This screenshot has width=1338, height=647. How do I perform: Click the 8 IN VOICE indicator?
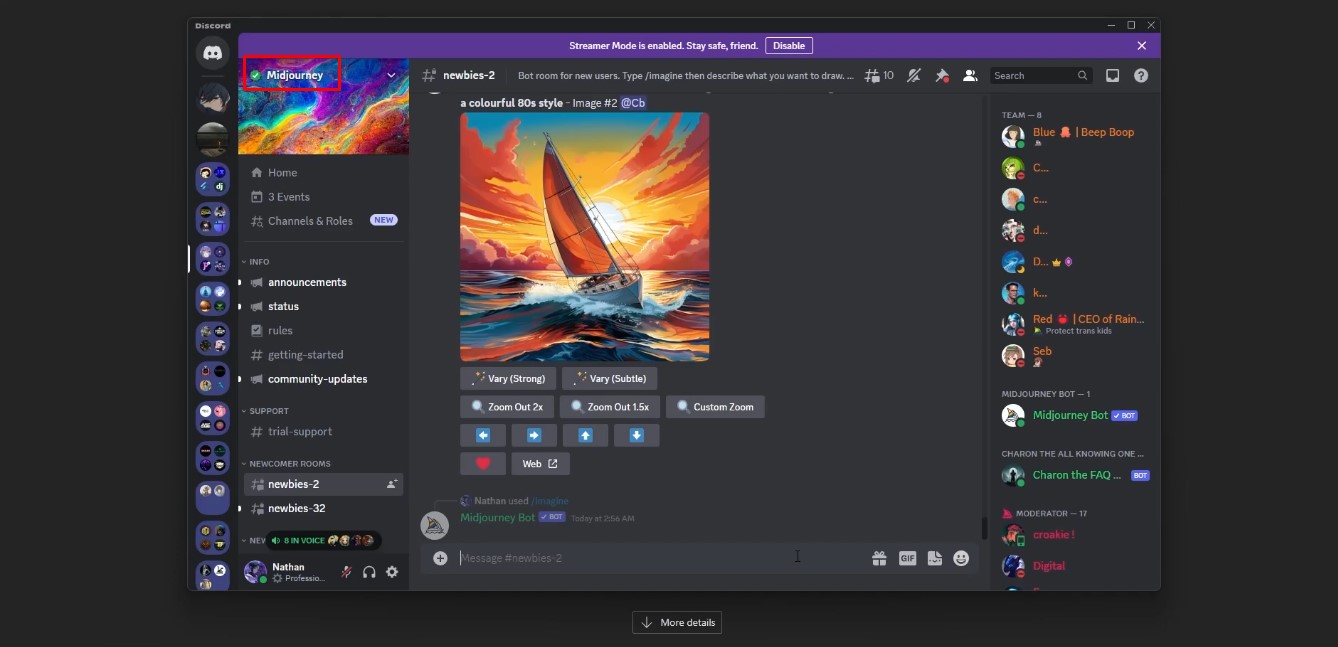[x=322, y=540]
